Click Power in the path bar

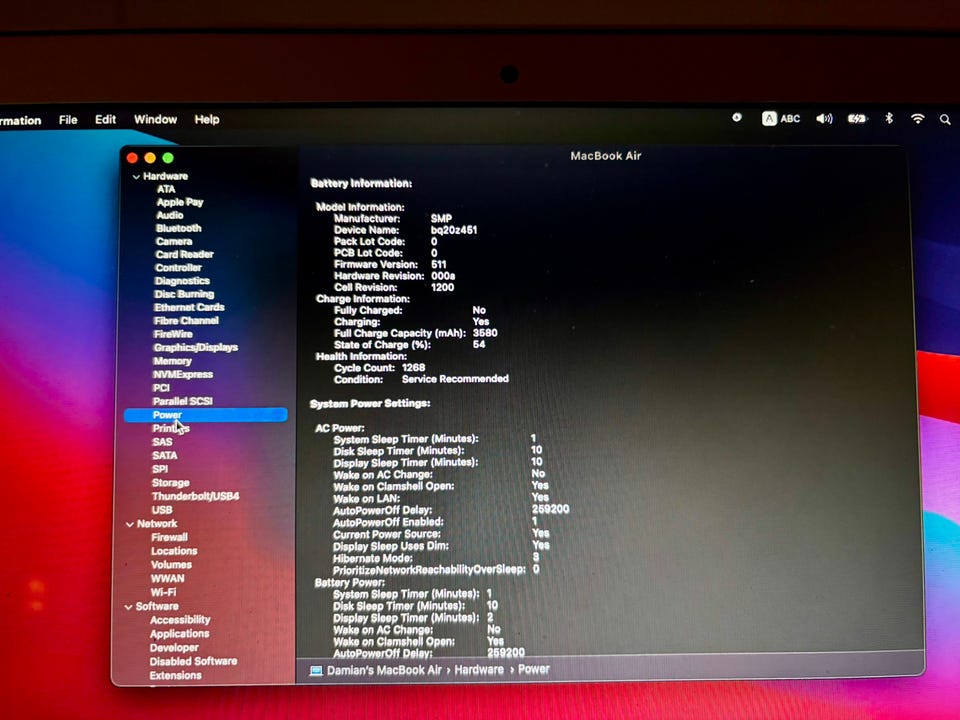pyautogui.click(x=534, y=670)
